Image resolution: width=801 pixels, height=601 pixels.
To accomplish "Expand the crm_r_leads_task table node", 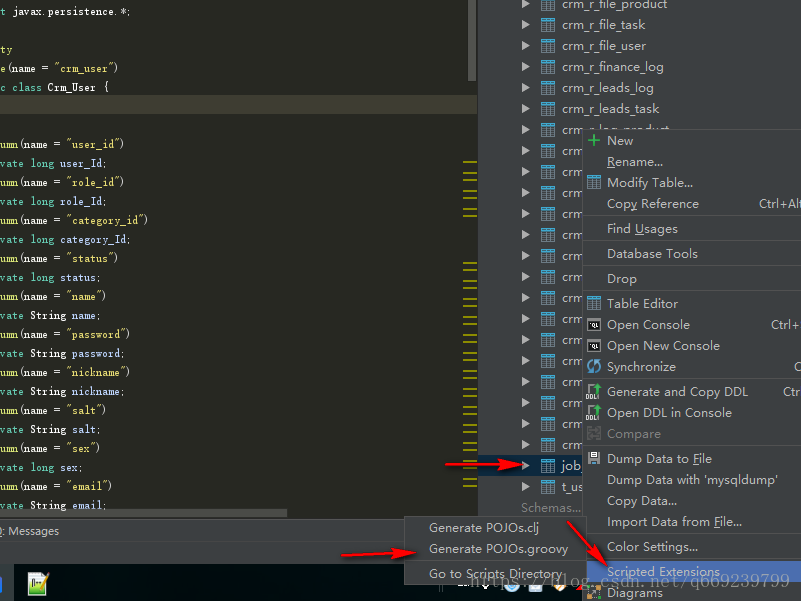I will coord(526,108).
